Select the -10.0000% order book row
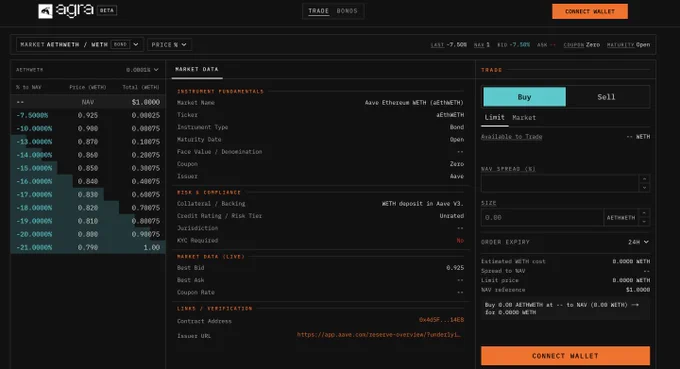The height and width of the screenshot is (369, 680). point(88,128)
